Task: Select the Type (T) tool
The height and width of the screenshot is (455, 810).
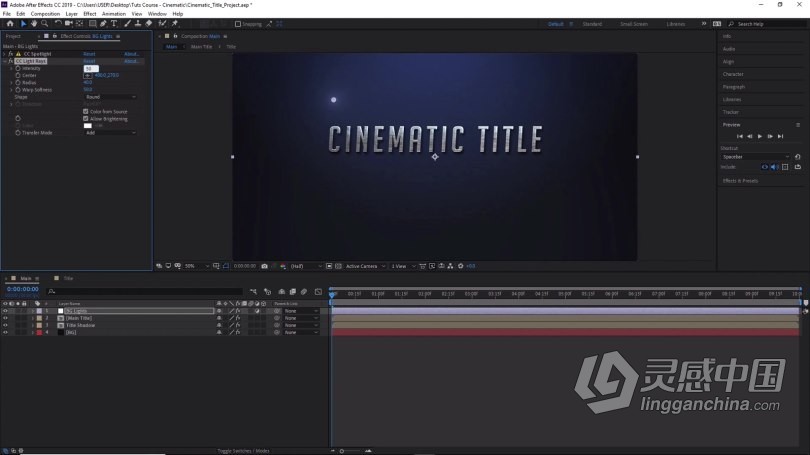Action: pos(114,24)
